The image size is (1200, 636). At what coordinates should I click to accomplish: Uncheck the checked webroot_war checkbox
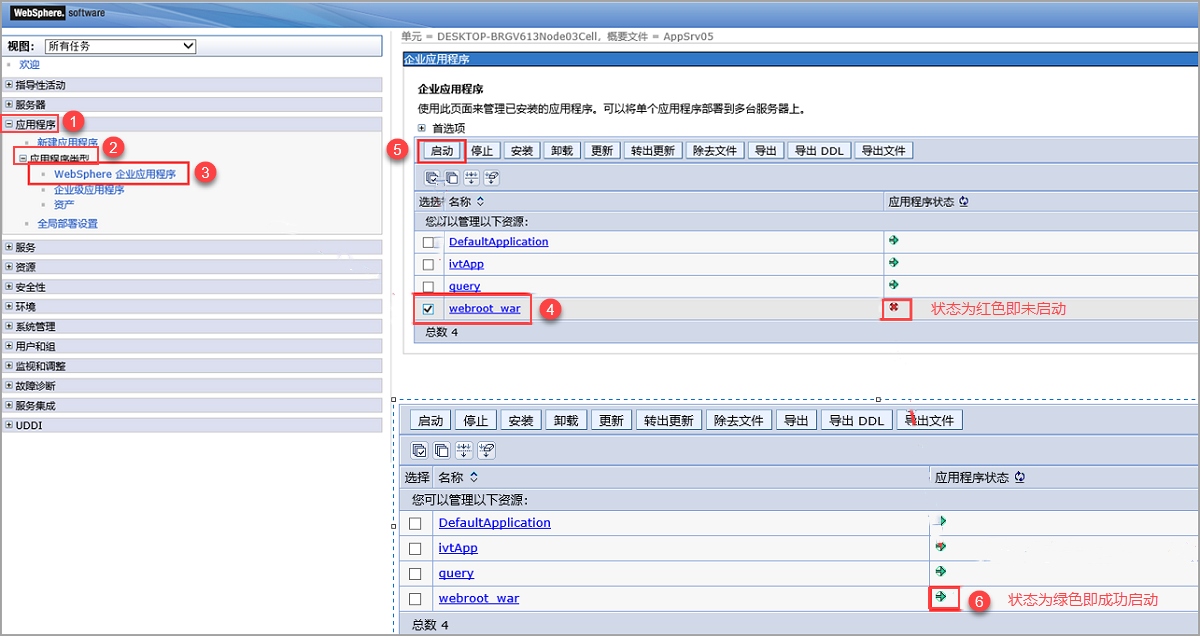428,309
